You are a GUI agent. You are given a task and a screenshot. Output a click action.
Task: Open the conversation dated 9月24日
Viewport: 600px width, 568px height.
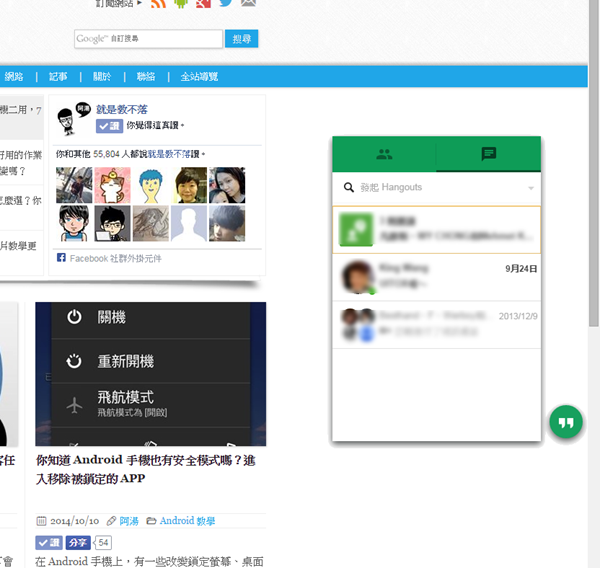pyautogui.click(x=437, y=277)
